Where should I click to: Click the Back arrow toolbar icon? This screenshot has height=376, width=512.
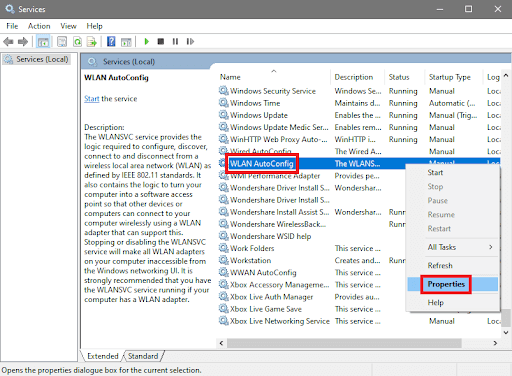8,42
